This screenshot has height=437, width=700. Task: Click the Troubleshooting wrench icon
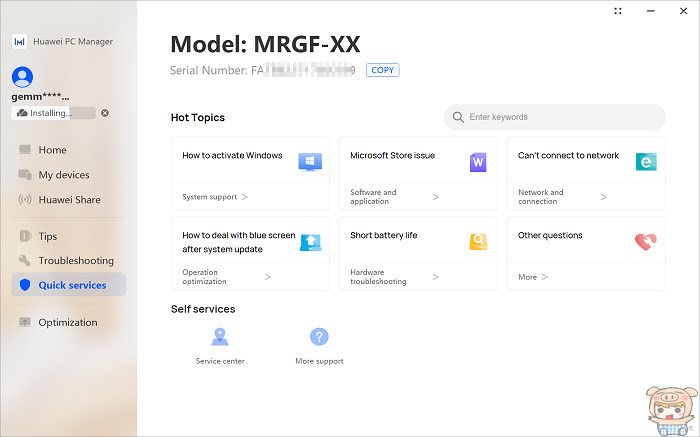tap(25, 260)
